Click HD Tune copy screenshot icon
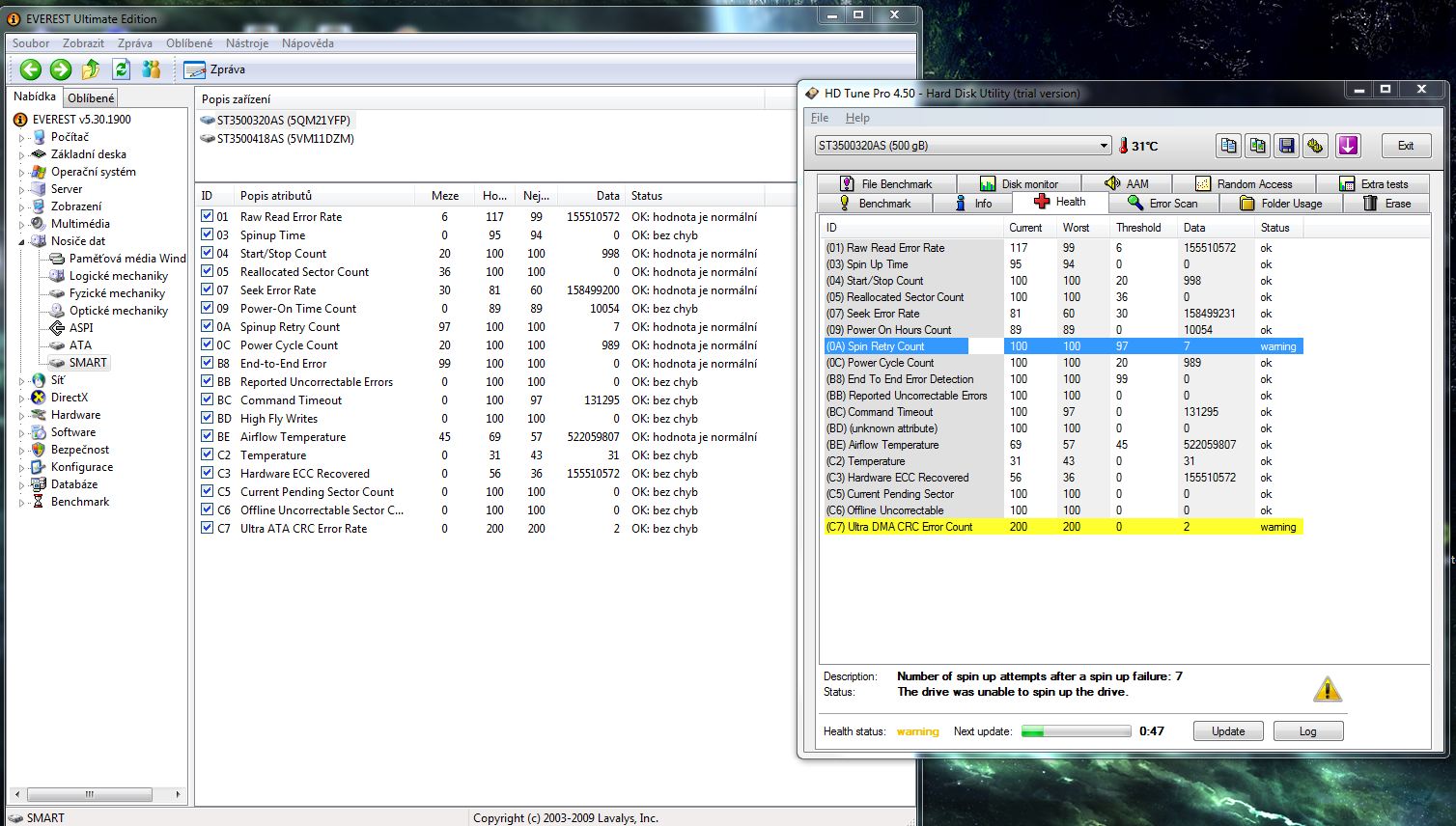 [1257, 146]
